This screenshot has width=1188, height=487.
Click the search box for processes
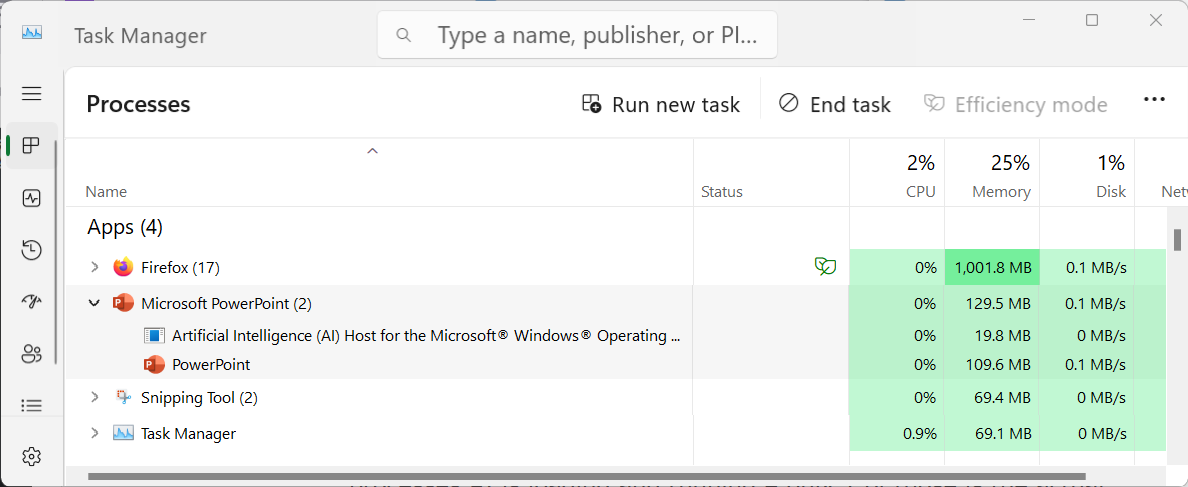590,36
